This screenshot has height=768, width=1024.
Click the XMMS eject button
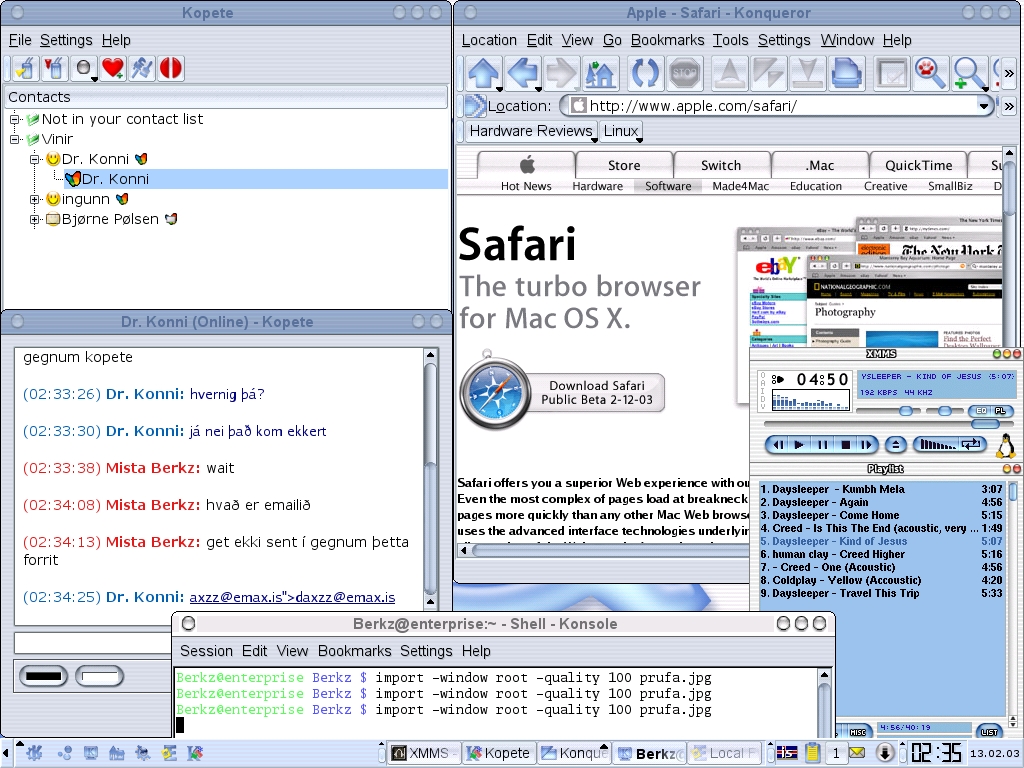coord(895,445)
